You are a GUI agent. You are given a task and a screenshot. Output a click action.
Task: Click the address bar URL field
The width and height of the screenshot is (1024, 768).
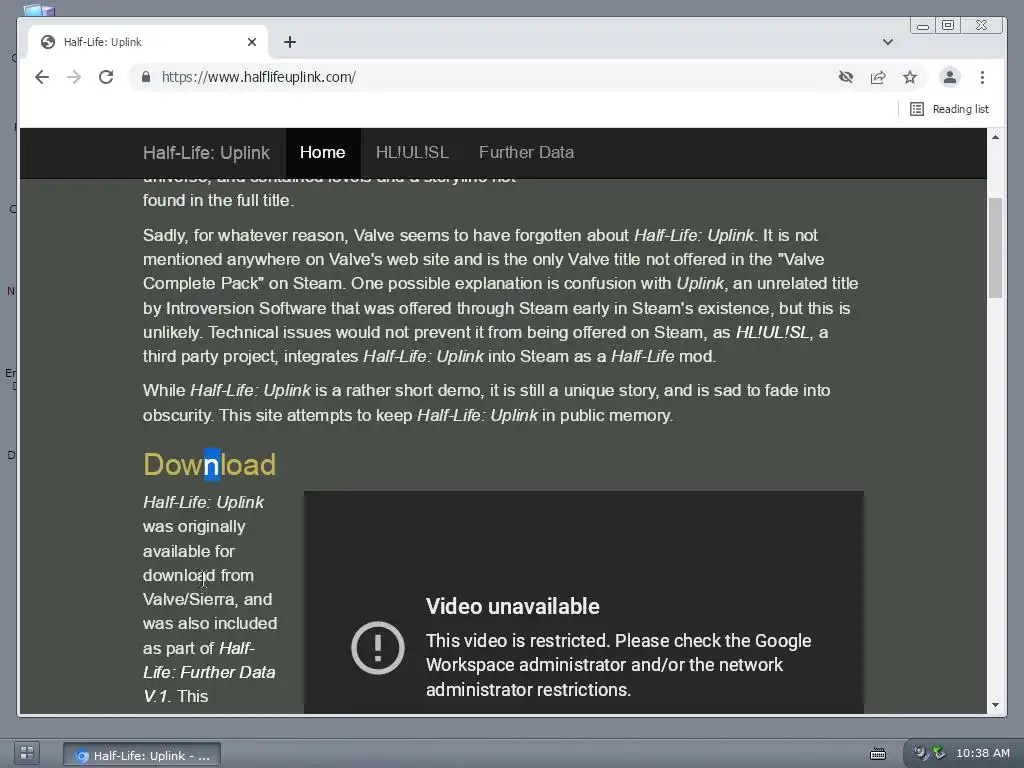pyautogui.click(x=483, y=77)
